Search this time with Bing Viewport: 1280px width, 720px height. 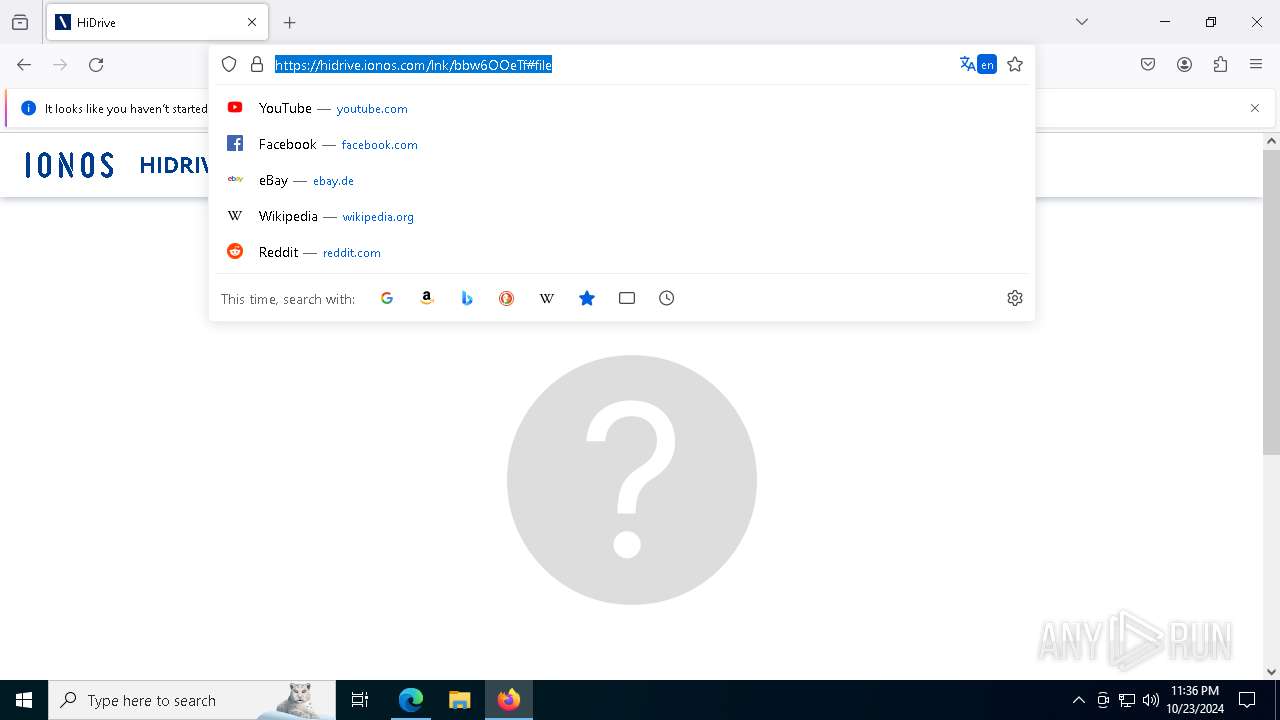point(467,298)
